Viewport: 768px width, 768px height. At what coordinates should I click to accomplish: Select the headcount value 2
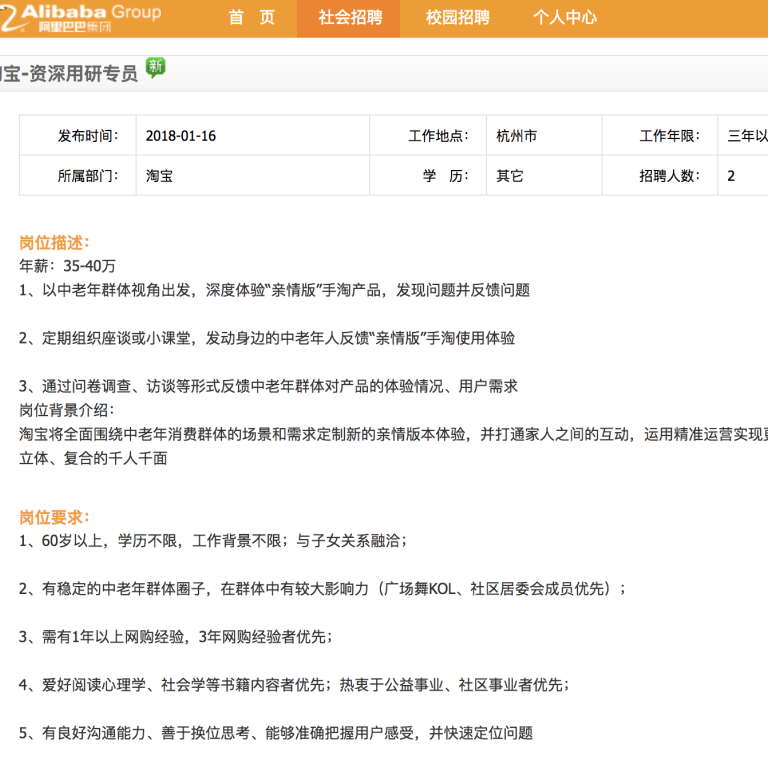point(731,176)
